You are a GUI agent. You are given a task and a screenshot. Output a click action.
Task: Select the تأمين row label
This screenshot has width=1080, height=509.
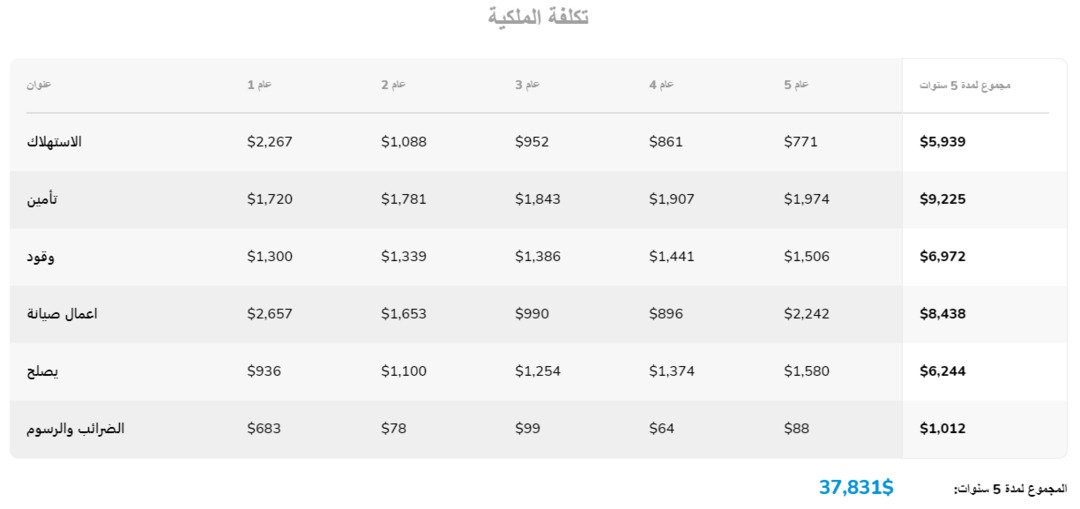pos(42,199)
